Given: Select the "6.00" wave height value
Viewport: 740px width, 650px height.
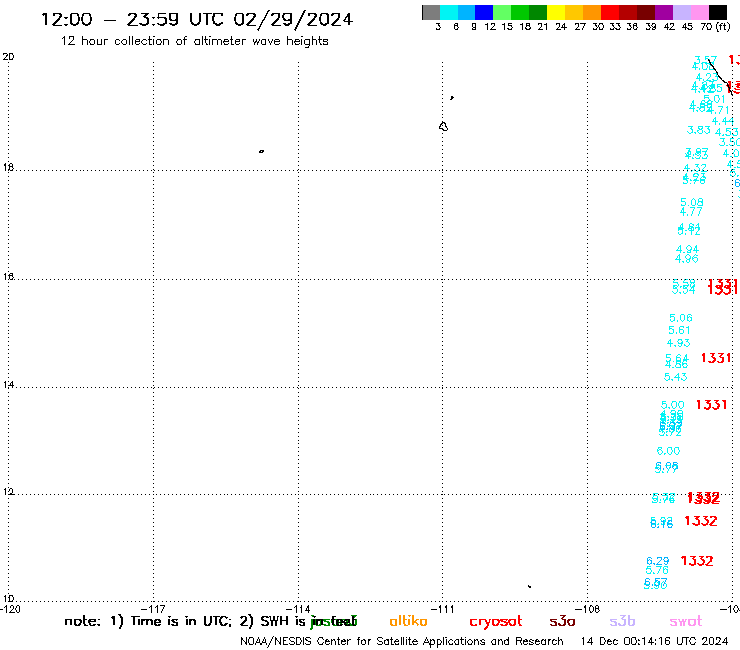Looking at the screenshot, I should coord(668,451).
